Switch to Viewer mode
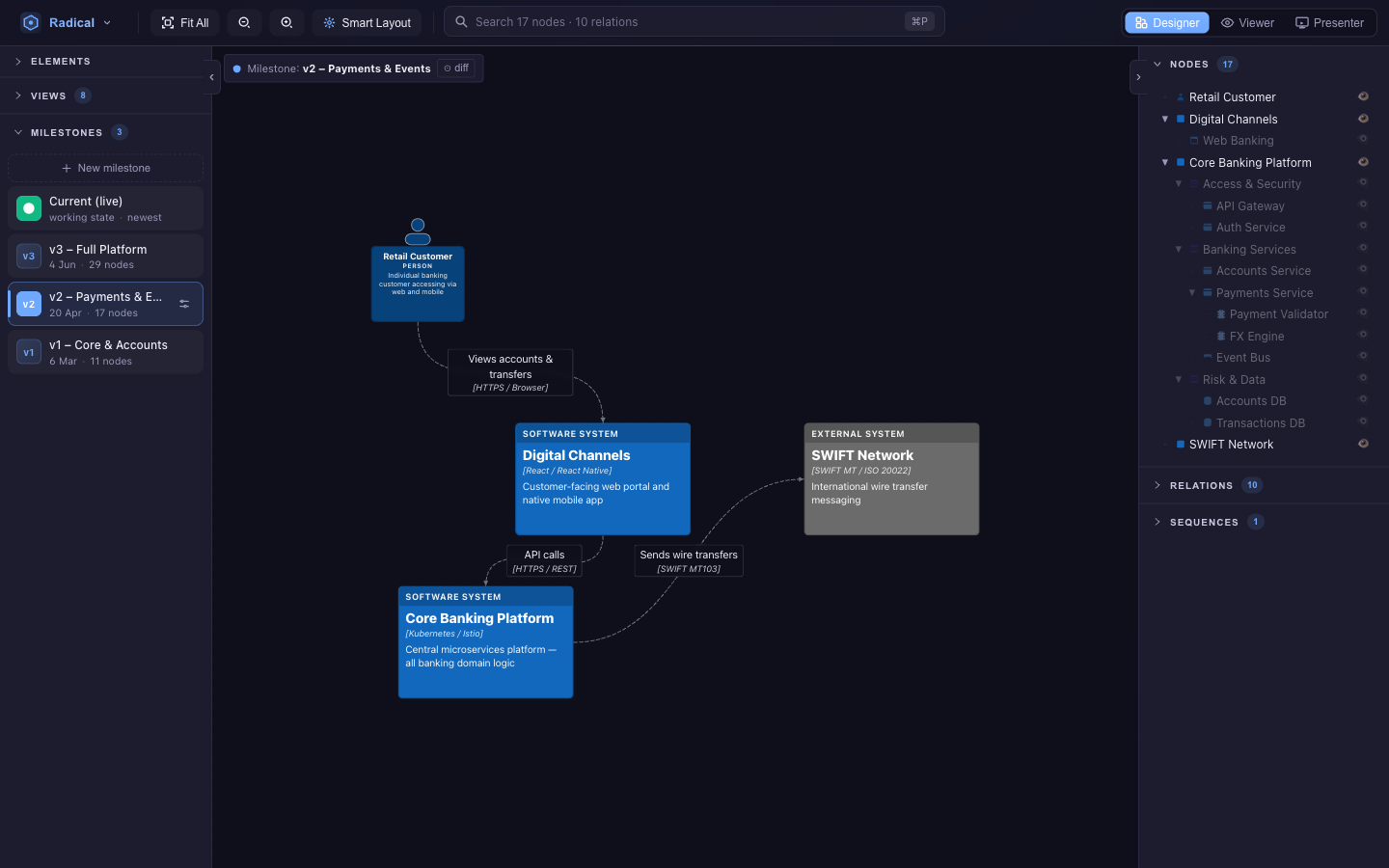The image size is (1389, 868). click(1247, 22)
